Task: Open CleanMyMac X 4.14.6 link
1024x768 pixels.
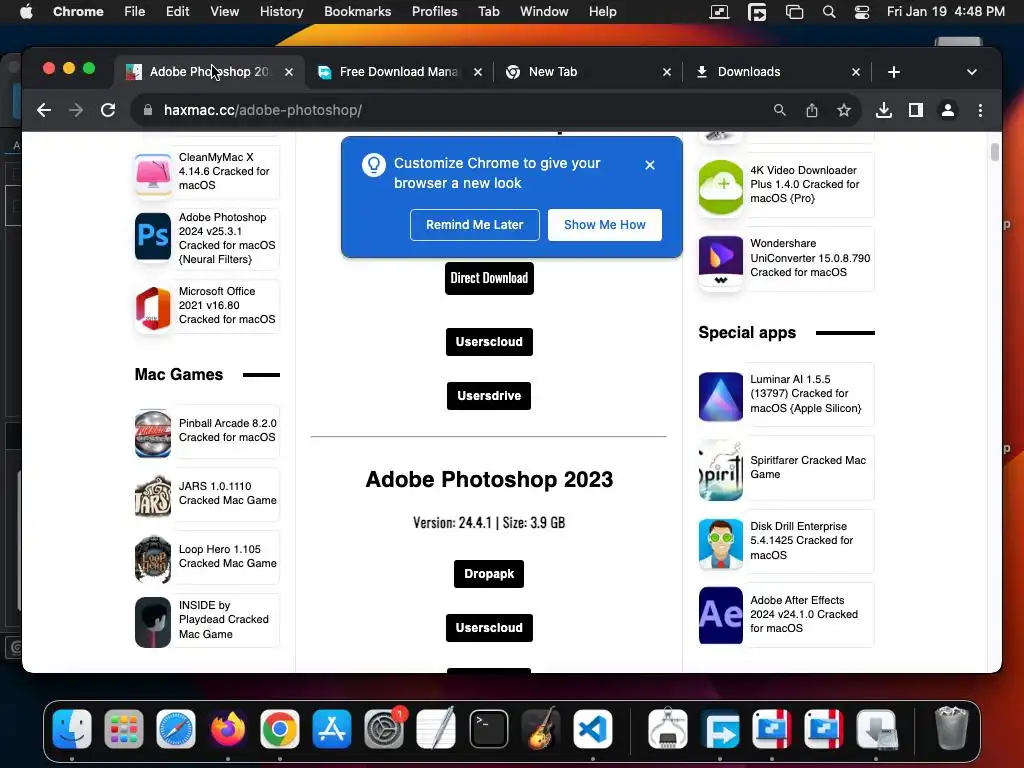Action: coord(226,171)
